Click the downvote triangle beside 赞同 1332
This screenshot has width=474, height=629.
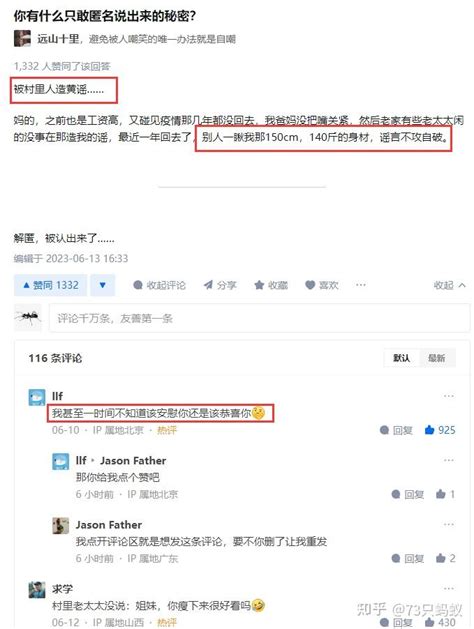point(103,285)
